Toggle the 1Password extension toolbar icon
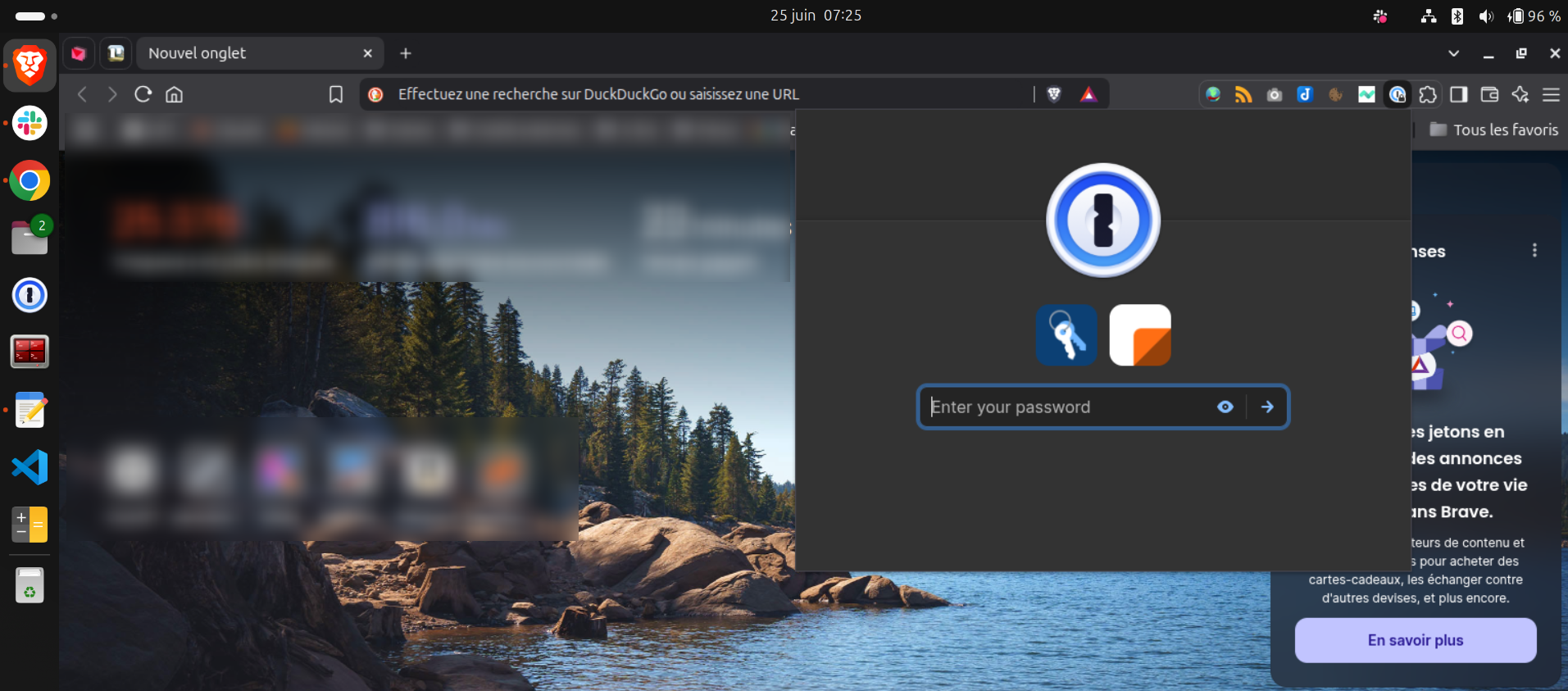 1398,94
